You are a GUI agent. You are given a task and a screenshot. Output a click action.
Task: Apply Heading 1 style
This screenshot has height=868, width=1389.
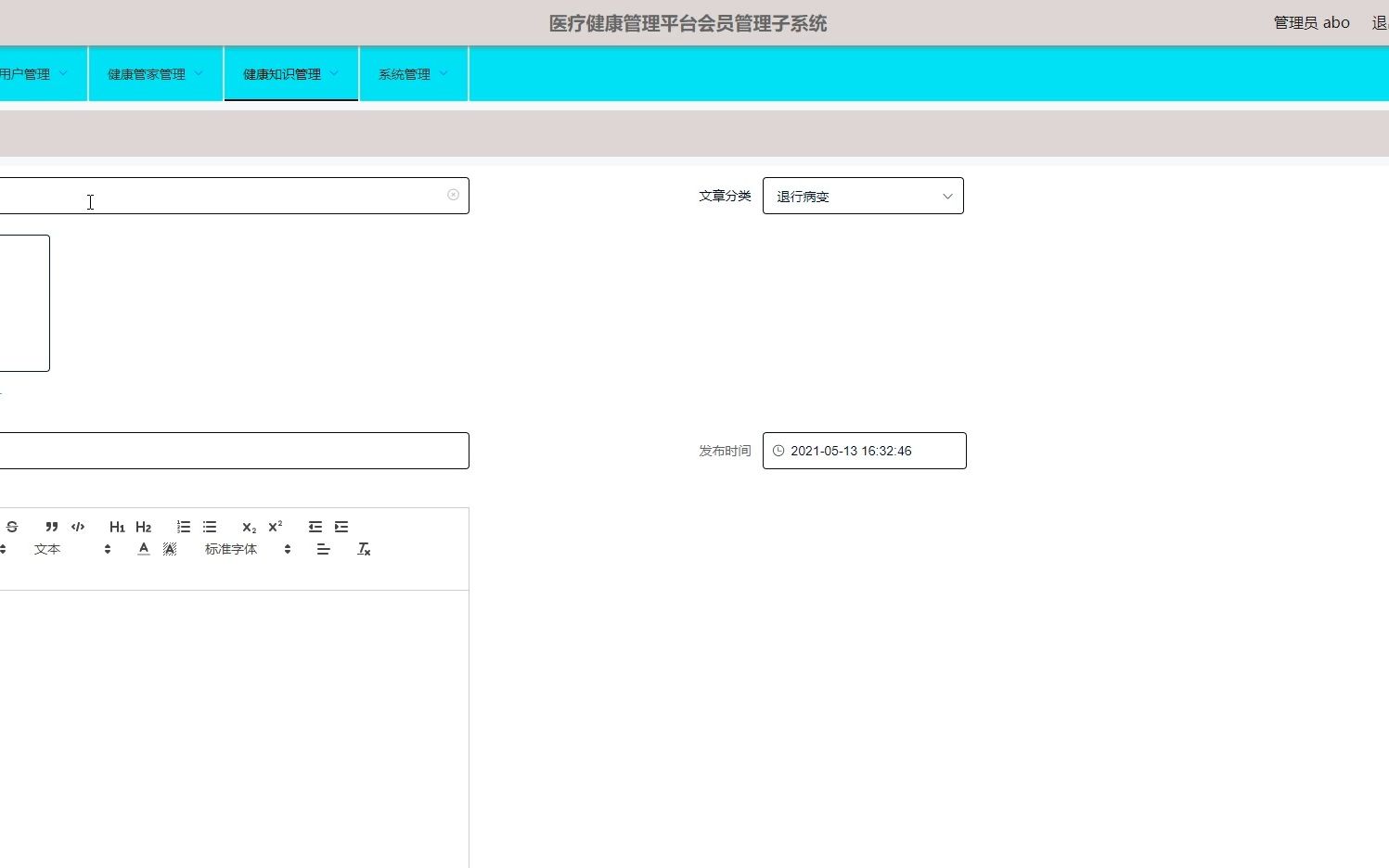tap(117, 527)
